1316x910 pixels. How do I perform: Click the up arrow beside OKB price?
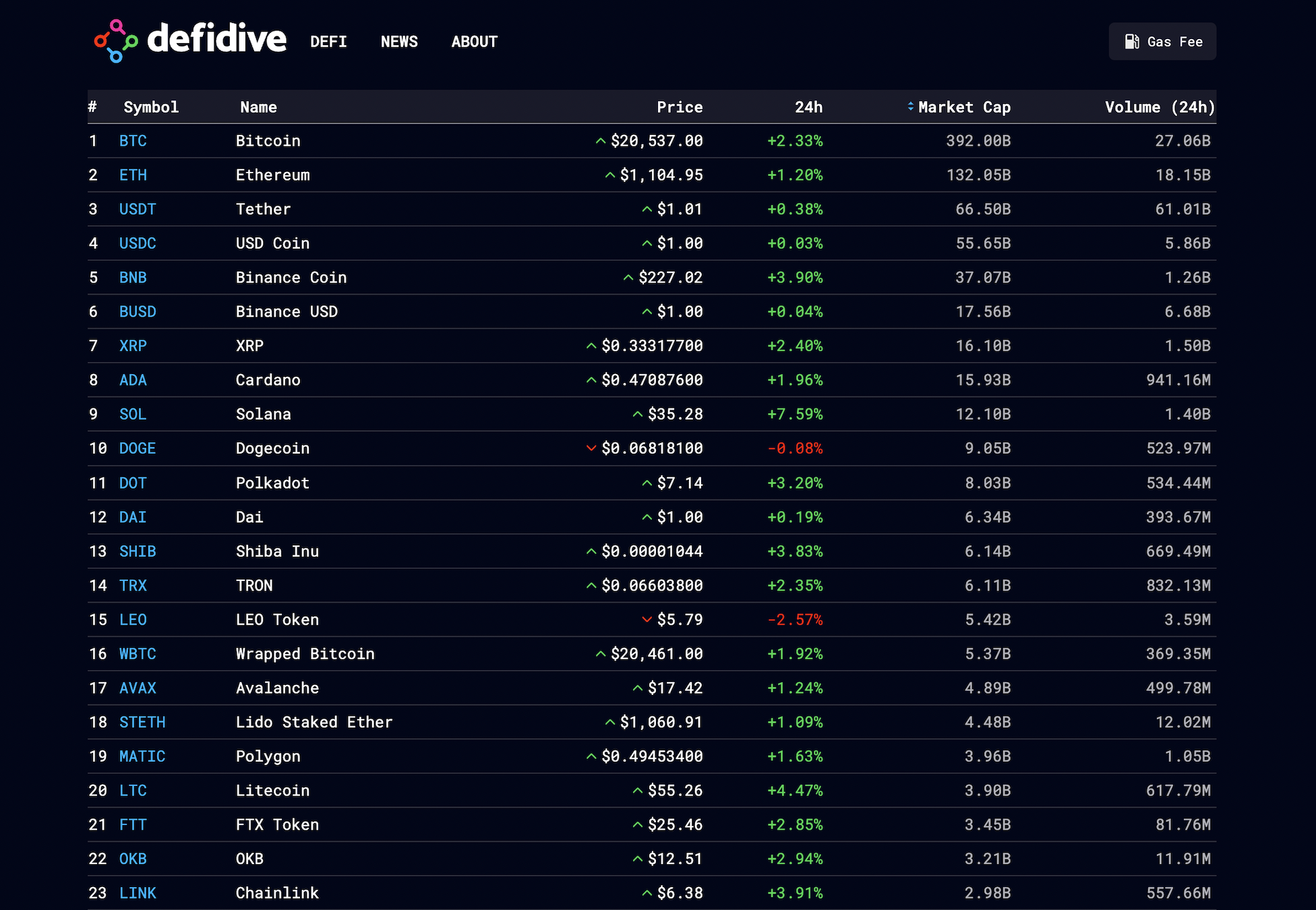point(638,859)
